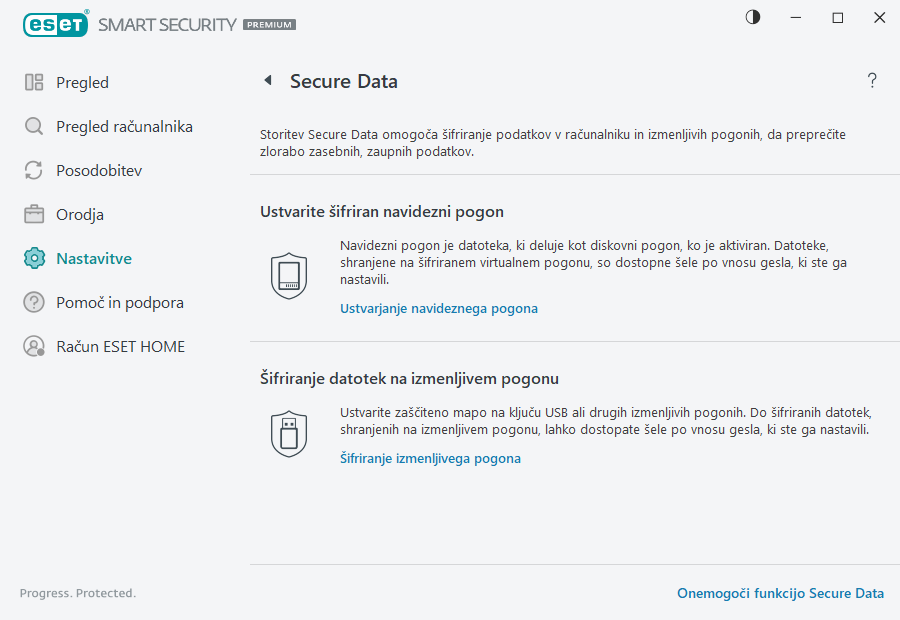Open Nastavitve with the gear icon
Image resolution: width=900 pixels, height=620 pixels.
[33, 258]
